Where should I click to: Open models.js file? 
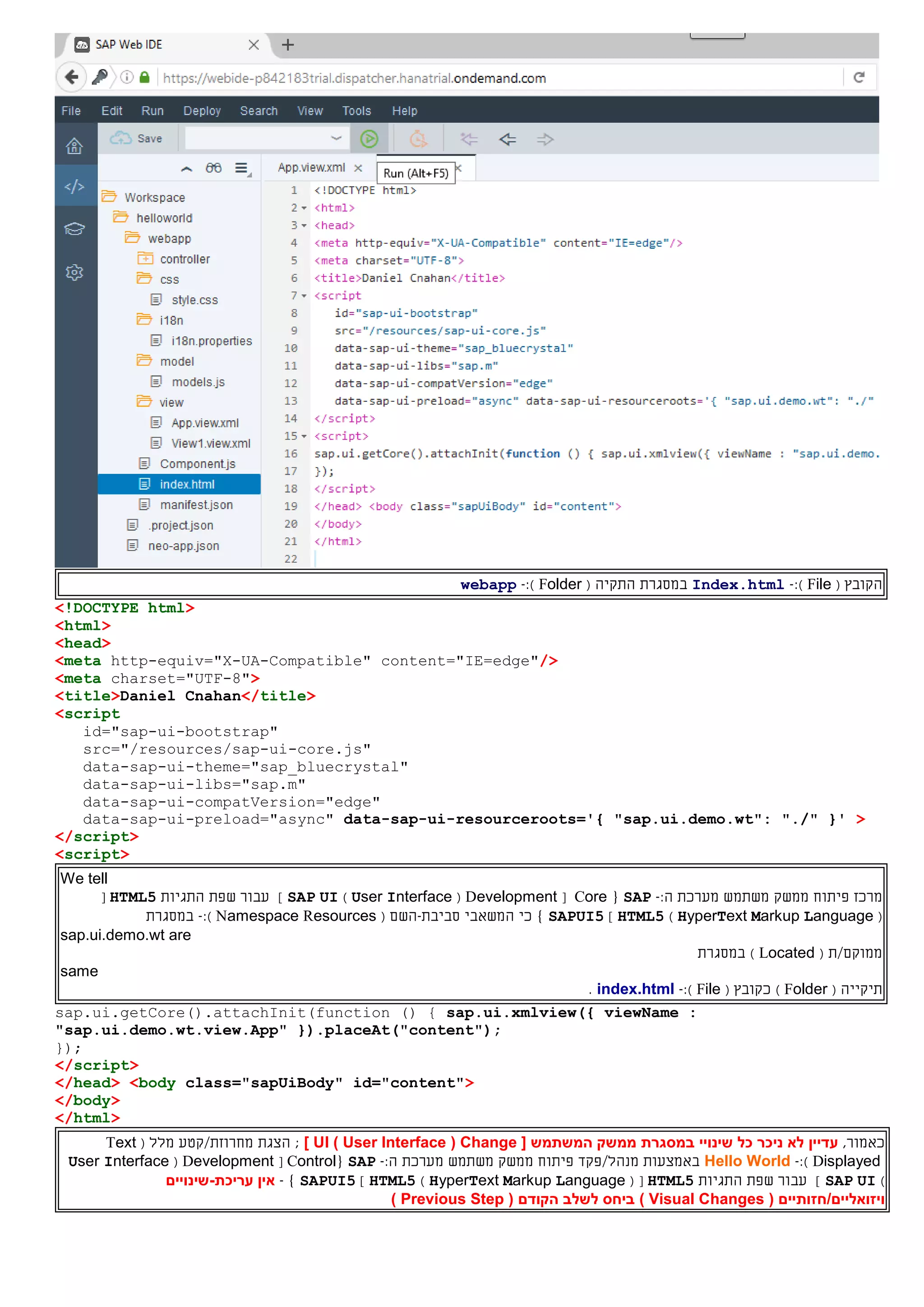pos(198,382)
